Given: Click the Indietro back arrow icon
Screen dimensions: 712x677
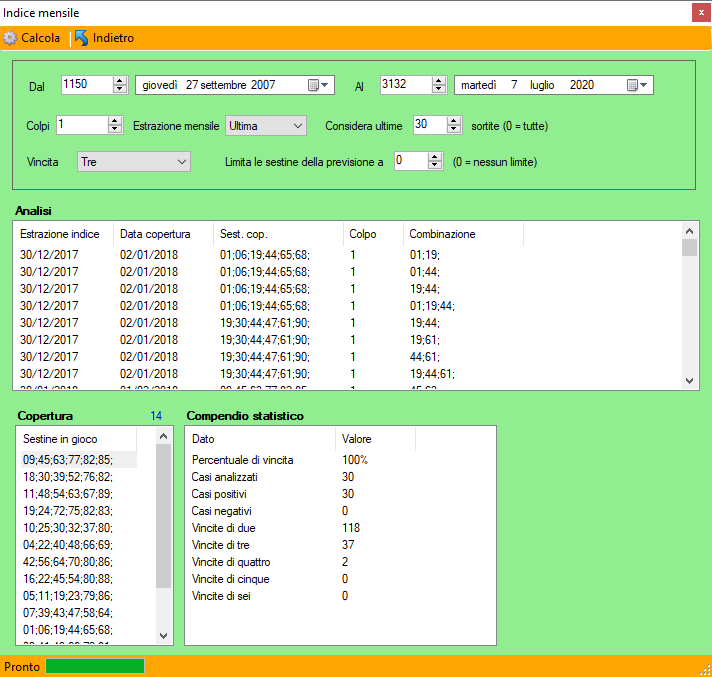Looking at the screenshot, I should (81, 38).
